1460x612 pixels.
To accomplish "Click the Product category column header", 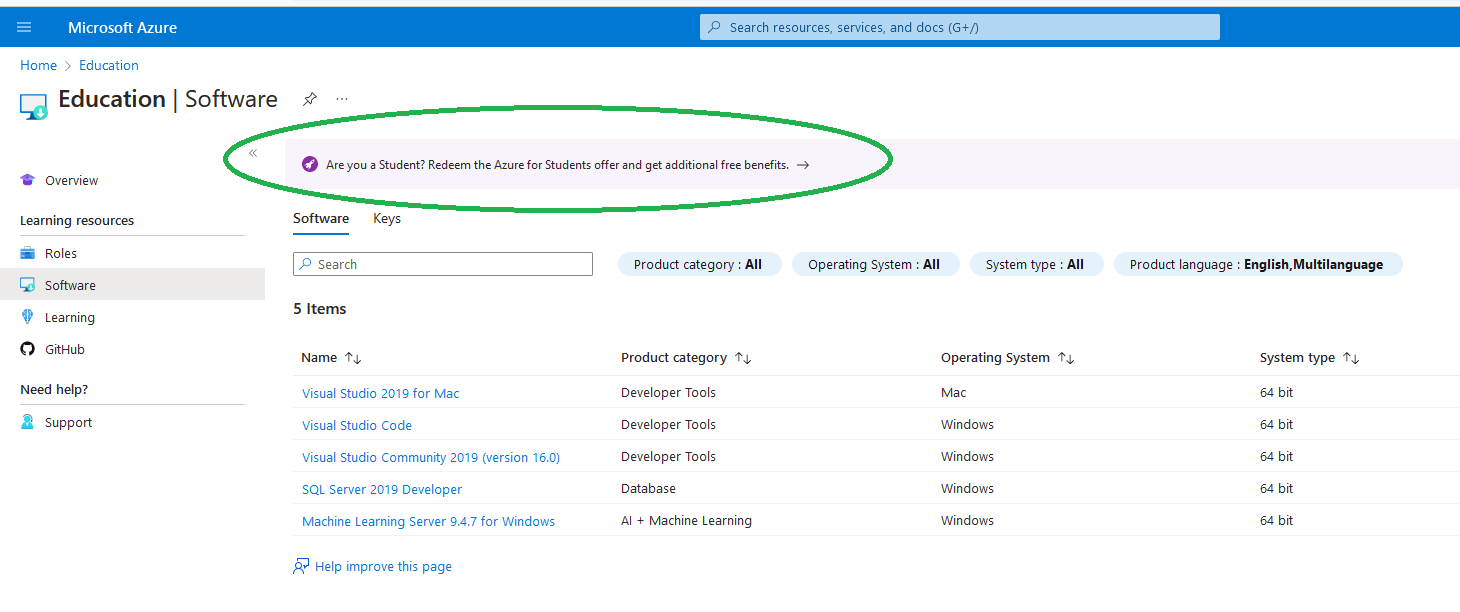I will (674, 358).
